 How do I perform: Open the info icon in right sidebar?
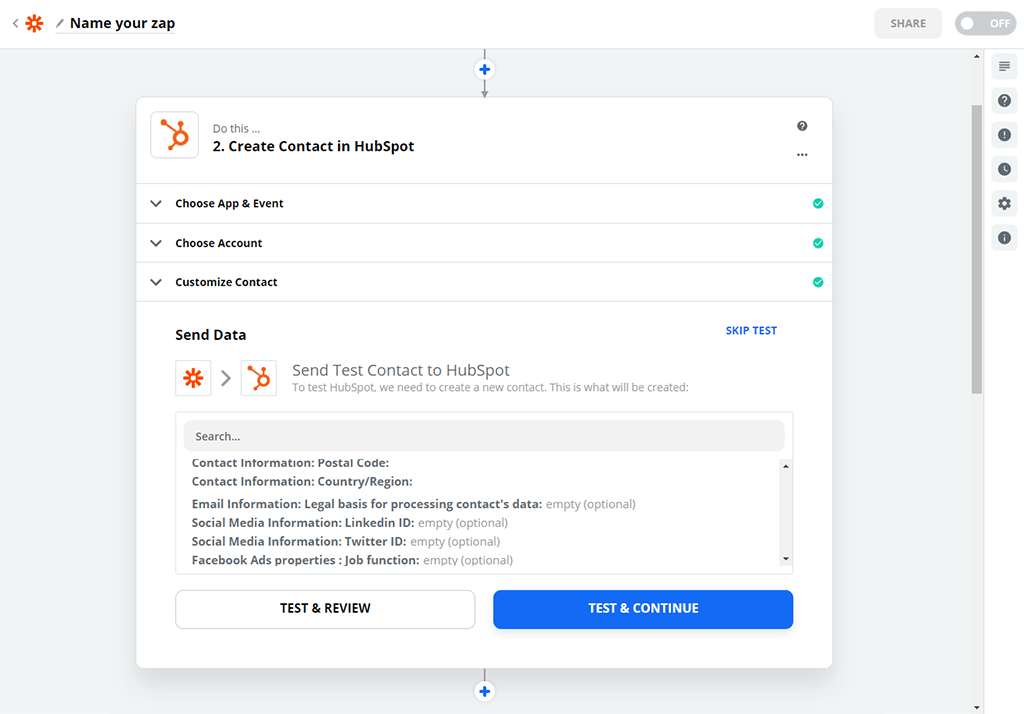tap(1004, 238)
